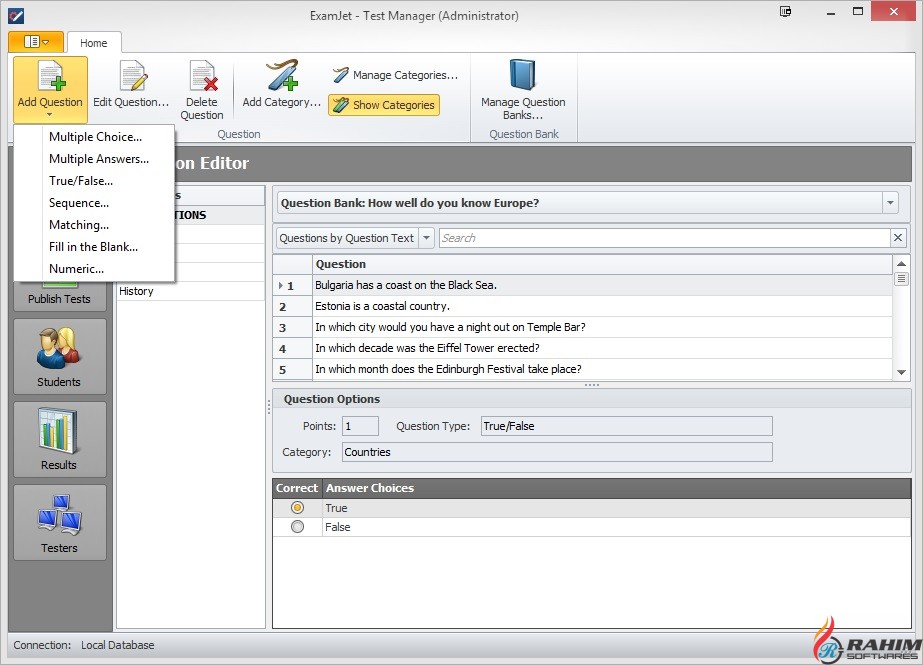Switch to the Home ribbon tab

[94, 43]
